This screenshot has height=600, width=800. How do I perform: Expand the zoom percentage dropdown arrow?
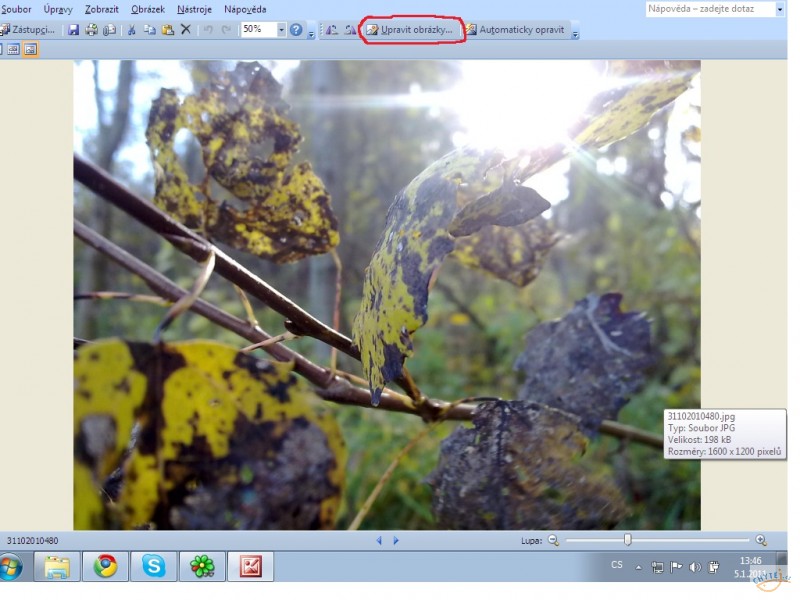[281, 30]
